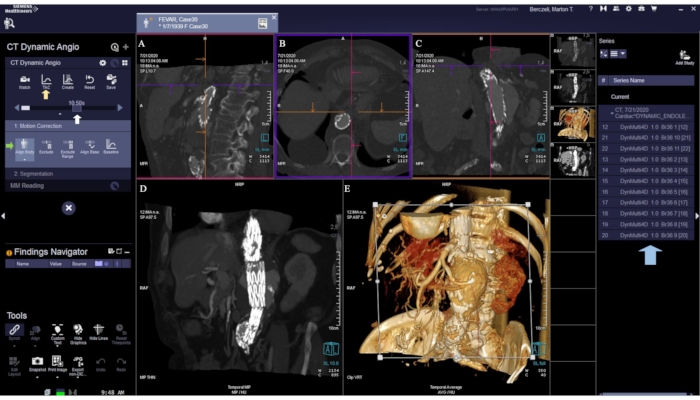
Task: Open dropdown arrow under Snapshot
Action: pos(37,377)
